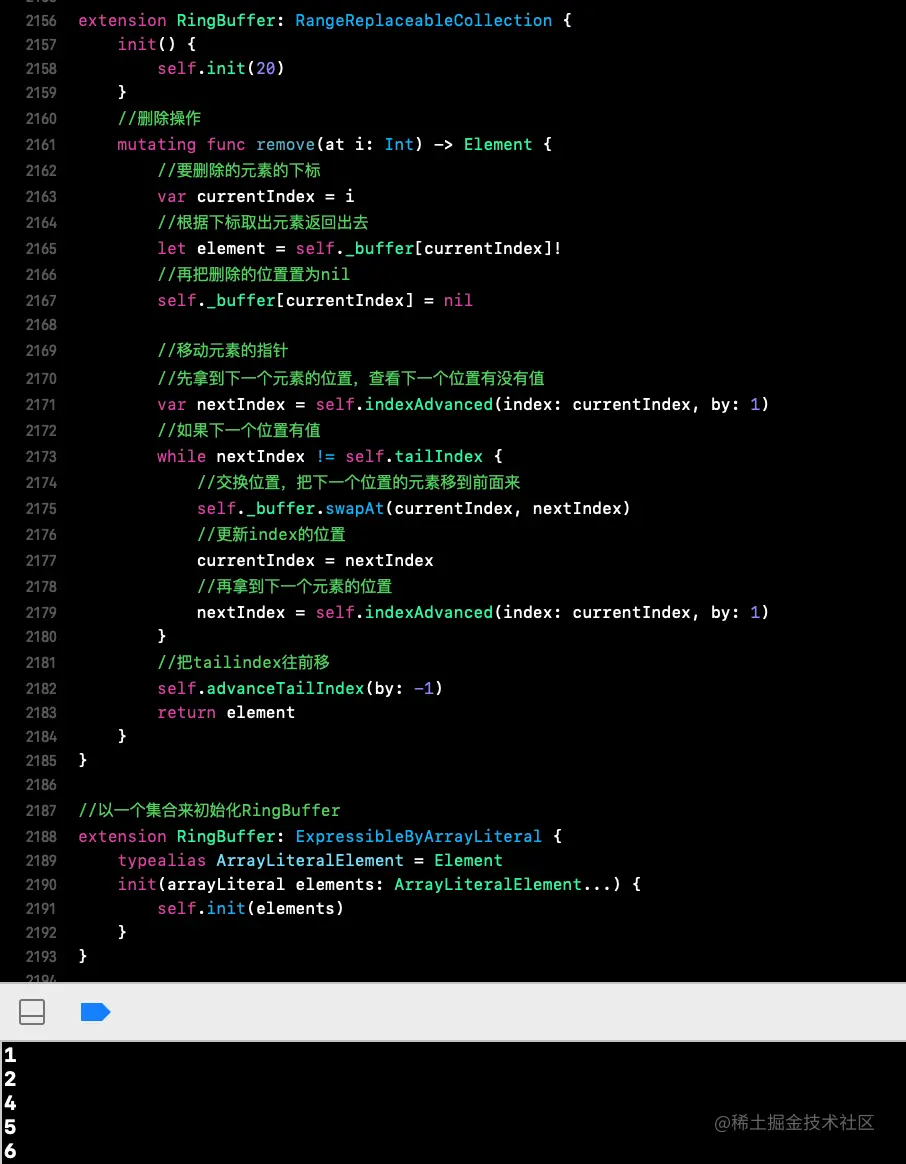The width and height of the screenshot is (906, 1164).
Task: Click the comment '//再把删除的位置置为nil'
Action: click(254, 275)
